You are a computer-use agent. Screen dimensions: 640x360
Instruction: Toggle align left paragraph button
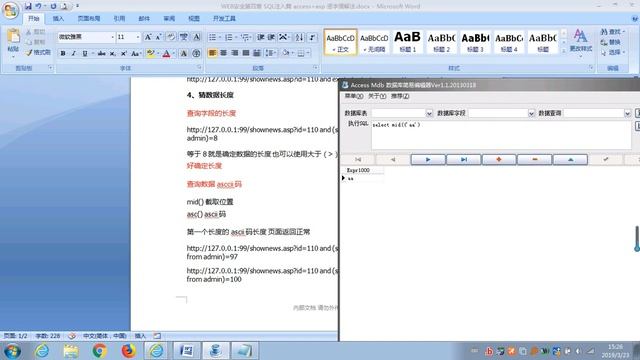coord(212,53)
